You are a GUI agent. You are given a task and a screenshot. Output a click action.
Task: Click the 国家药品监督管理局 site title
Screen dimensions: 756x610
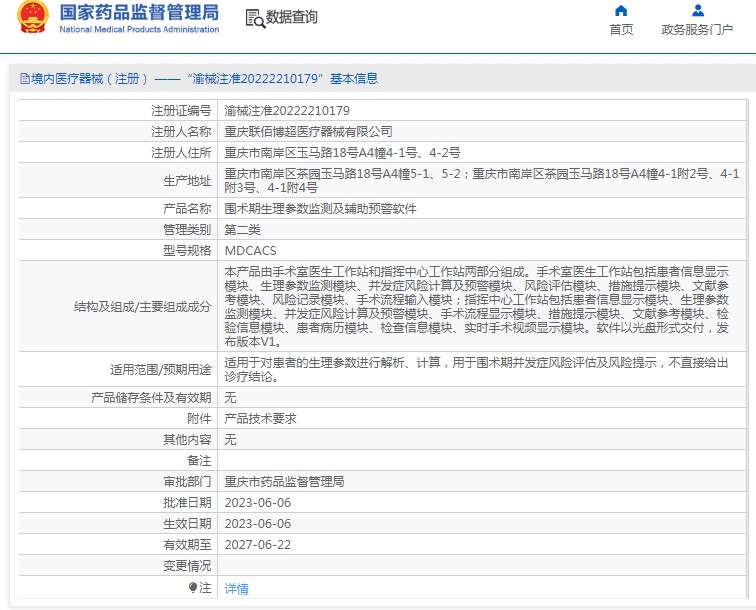[x=139, y=13]
